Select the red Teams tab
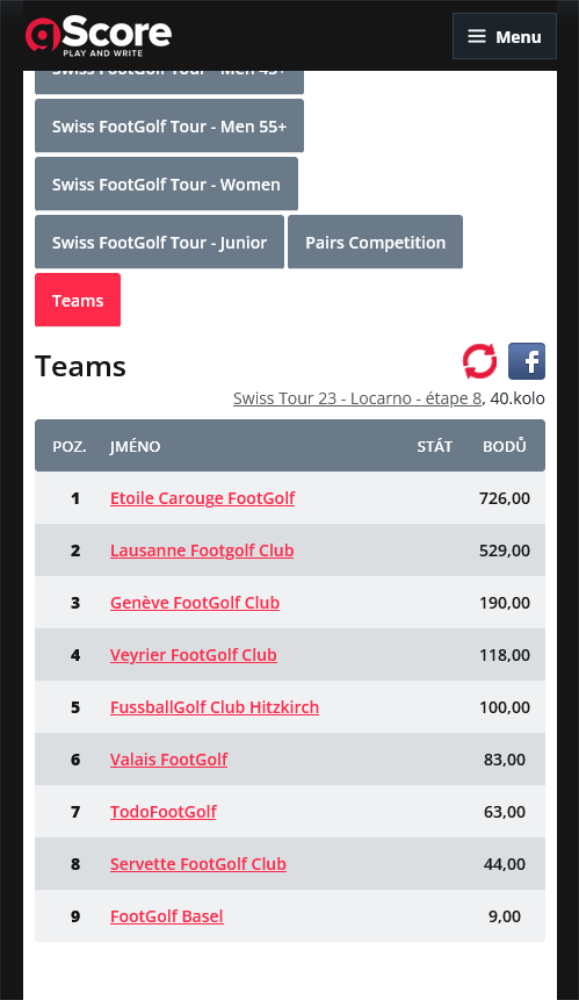 point(78,300)
